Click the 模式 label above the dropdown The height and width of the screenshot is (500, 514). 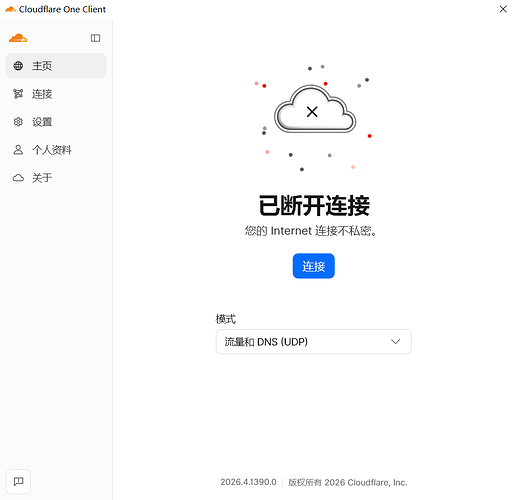point(226,319)
